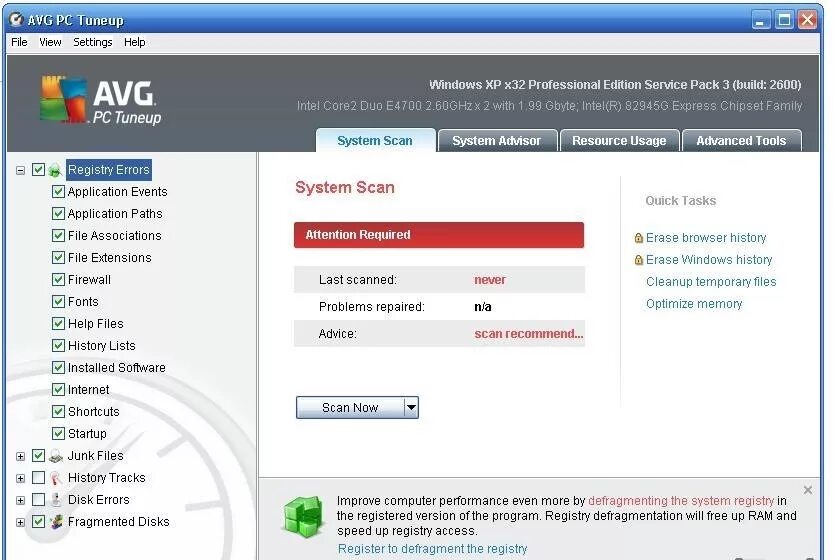Uncheck the Firewall checkbox
Screen dimensions: 834x560
[x=59, y=280]
